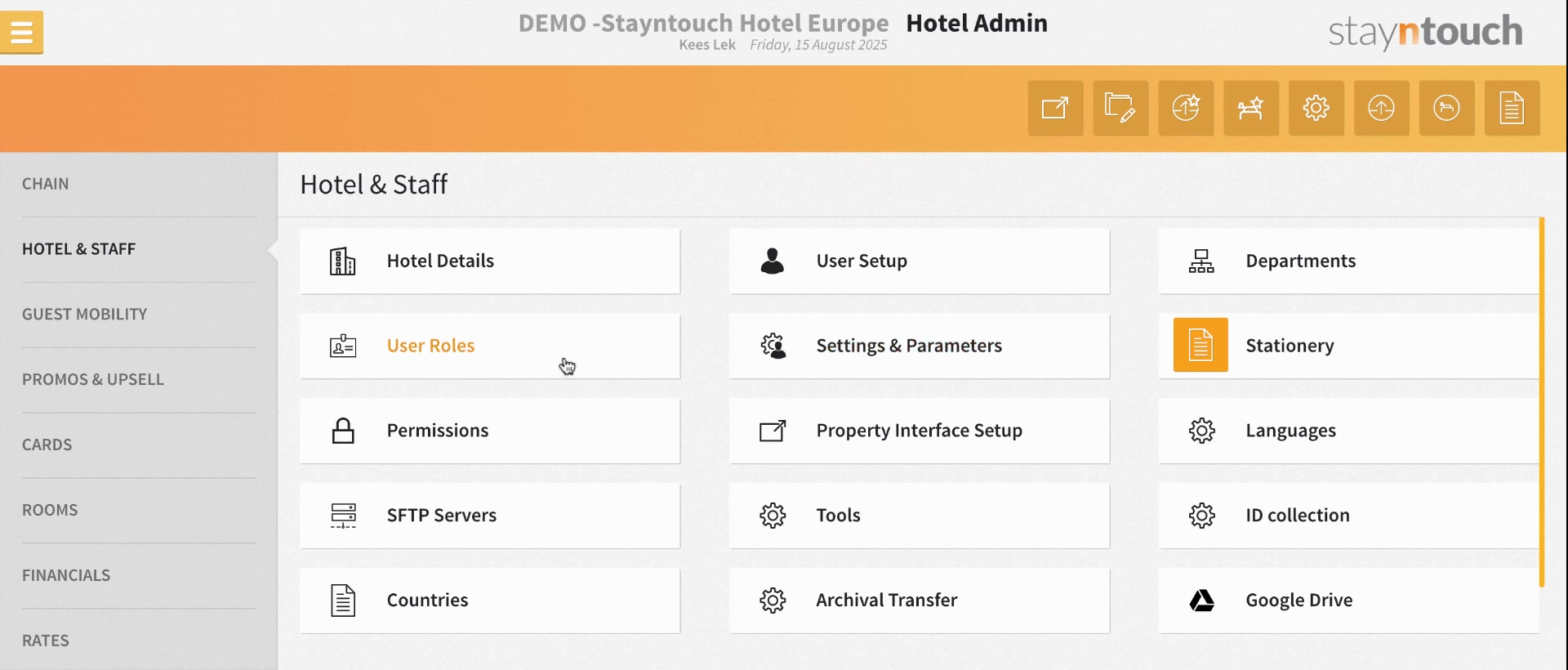Click the document icon in orange toolbar
The image size is (1568, 670).
pos(1512,108)
